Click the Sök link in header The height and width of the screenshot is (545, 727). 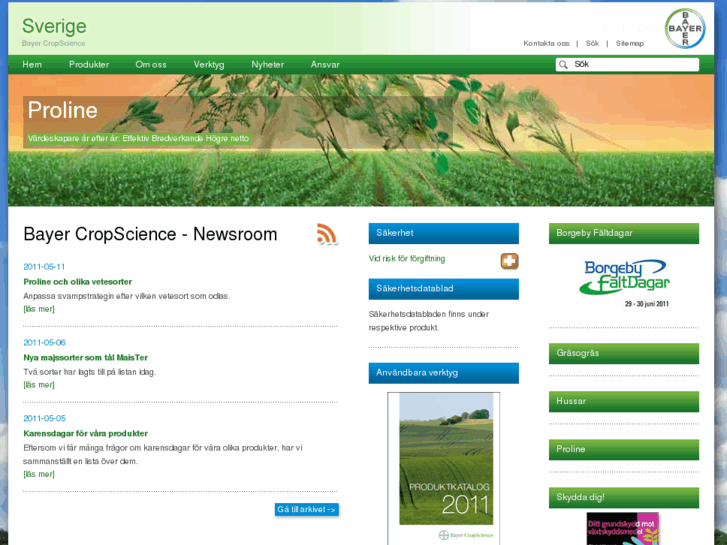pos(592,43)
